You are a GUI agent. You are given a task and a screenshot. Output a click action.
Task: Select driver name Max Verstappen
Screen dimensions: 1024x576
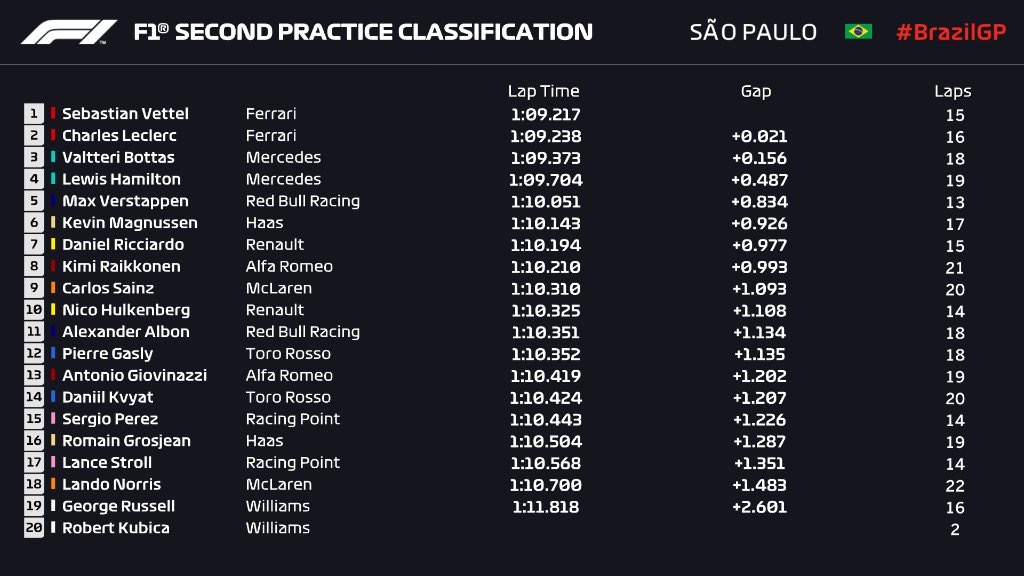125,201
